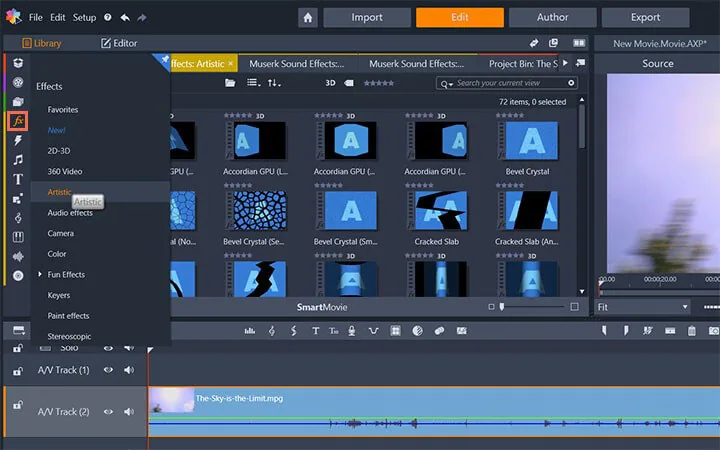Open the Fit zoom dropdown

coord(642,307)
